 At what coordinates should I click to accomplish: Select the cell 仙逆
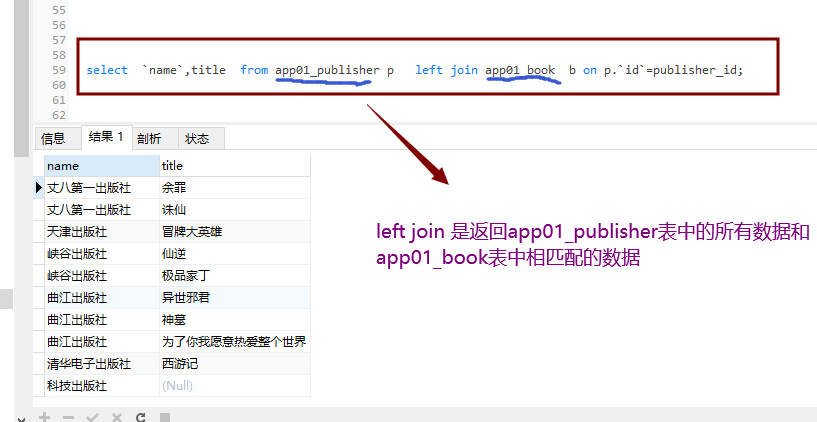(234, 254)
